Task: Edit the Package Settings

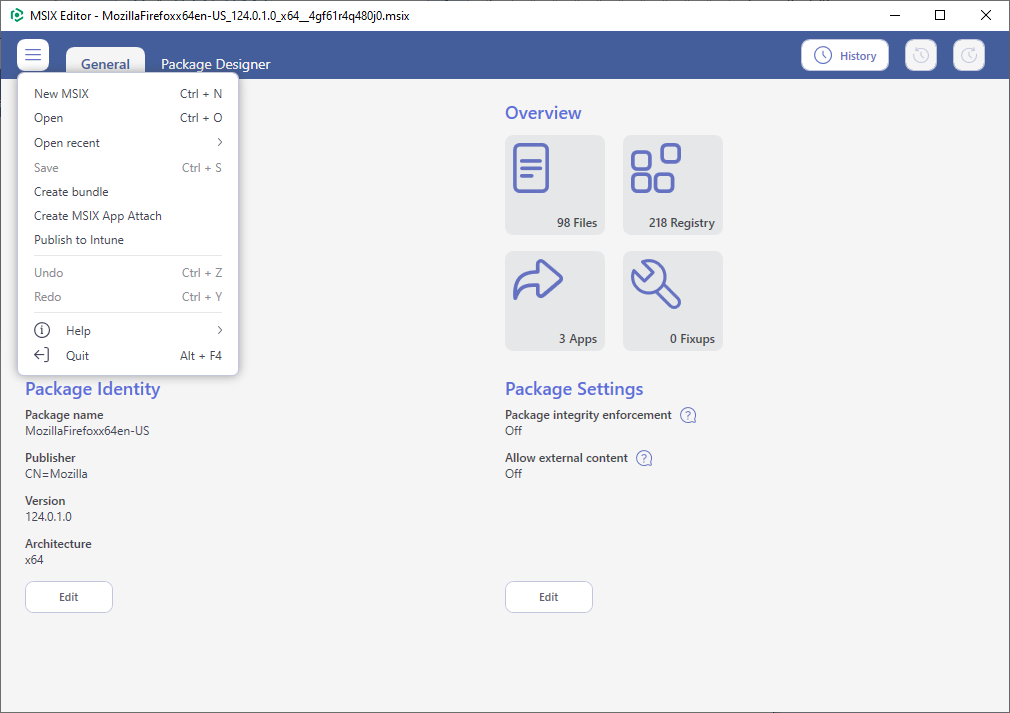Action: click(549, 597)
